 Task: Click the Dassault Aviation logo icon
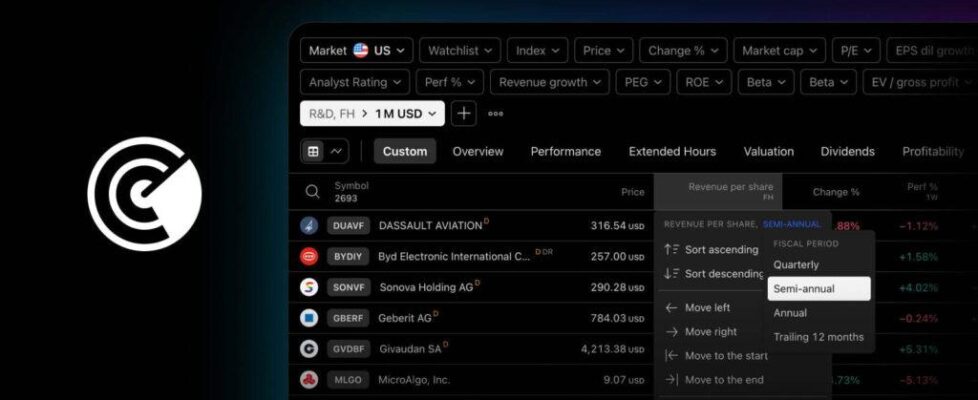309,225
